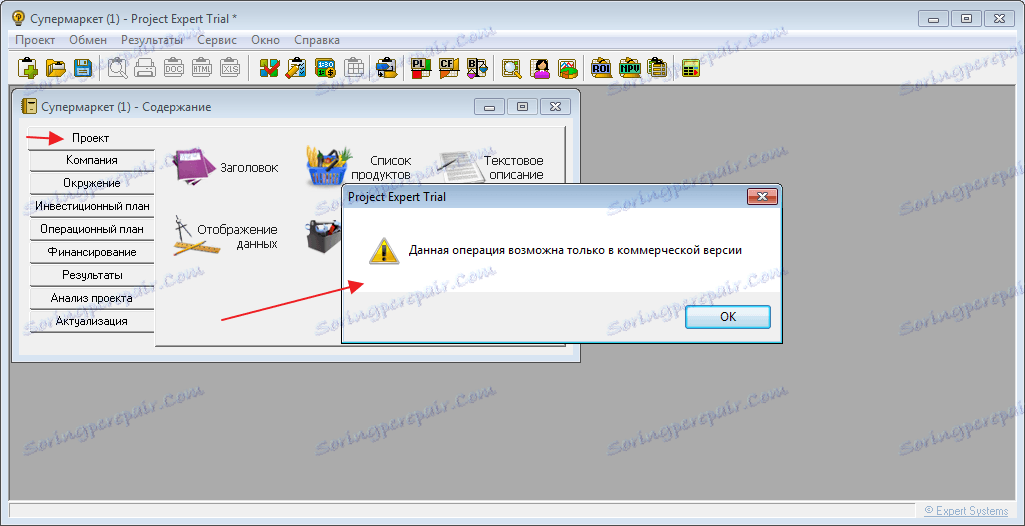The height and width of the screenshot is (526, 1025).
Task: Click the pencil clipboard toolbar icon
Action: pos(297,67)
